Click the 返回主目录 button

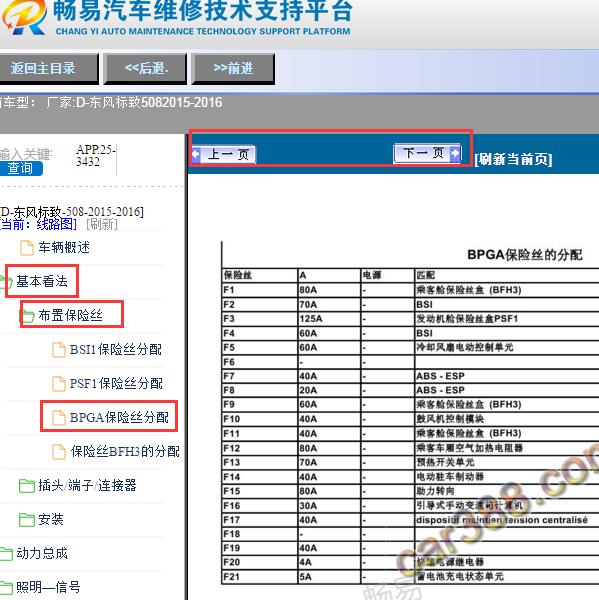[x=48, y=68]
